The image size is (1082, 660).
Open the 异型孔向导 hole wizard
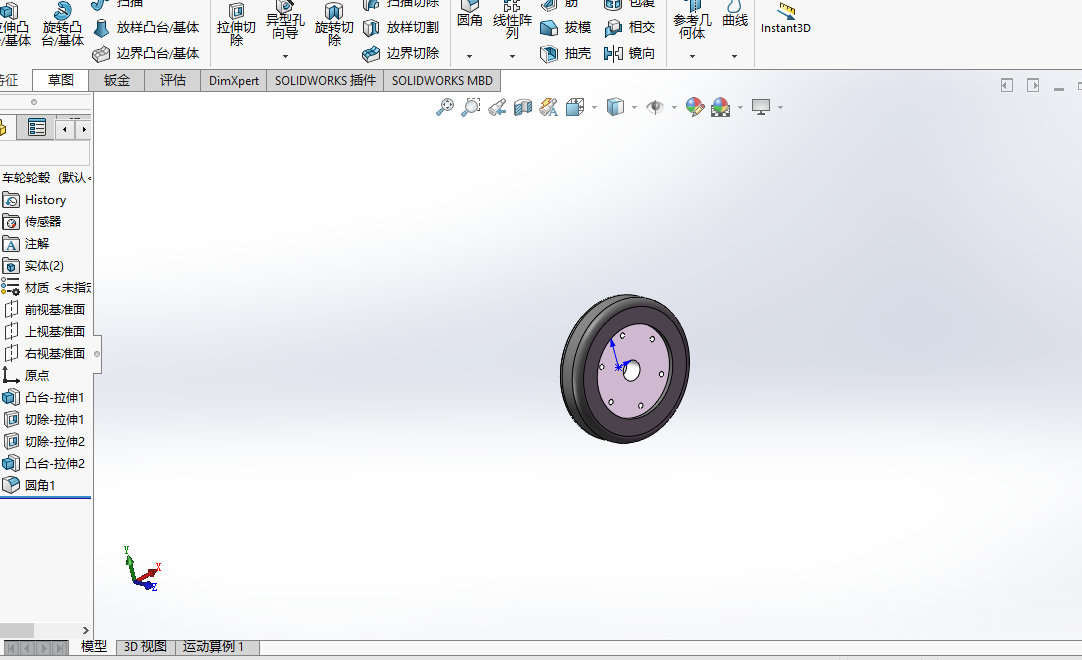pyautogui.click(x=285, y=21)
